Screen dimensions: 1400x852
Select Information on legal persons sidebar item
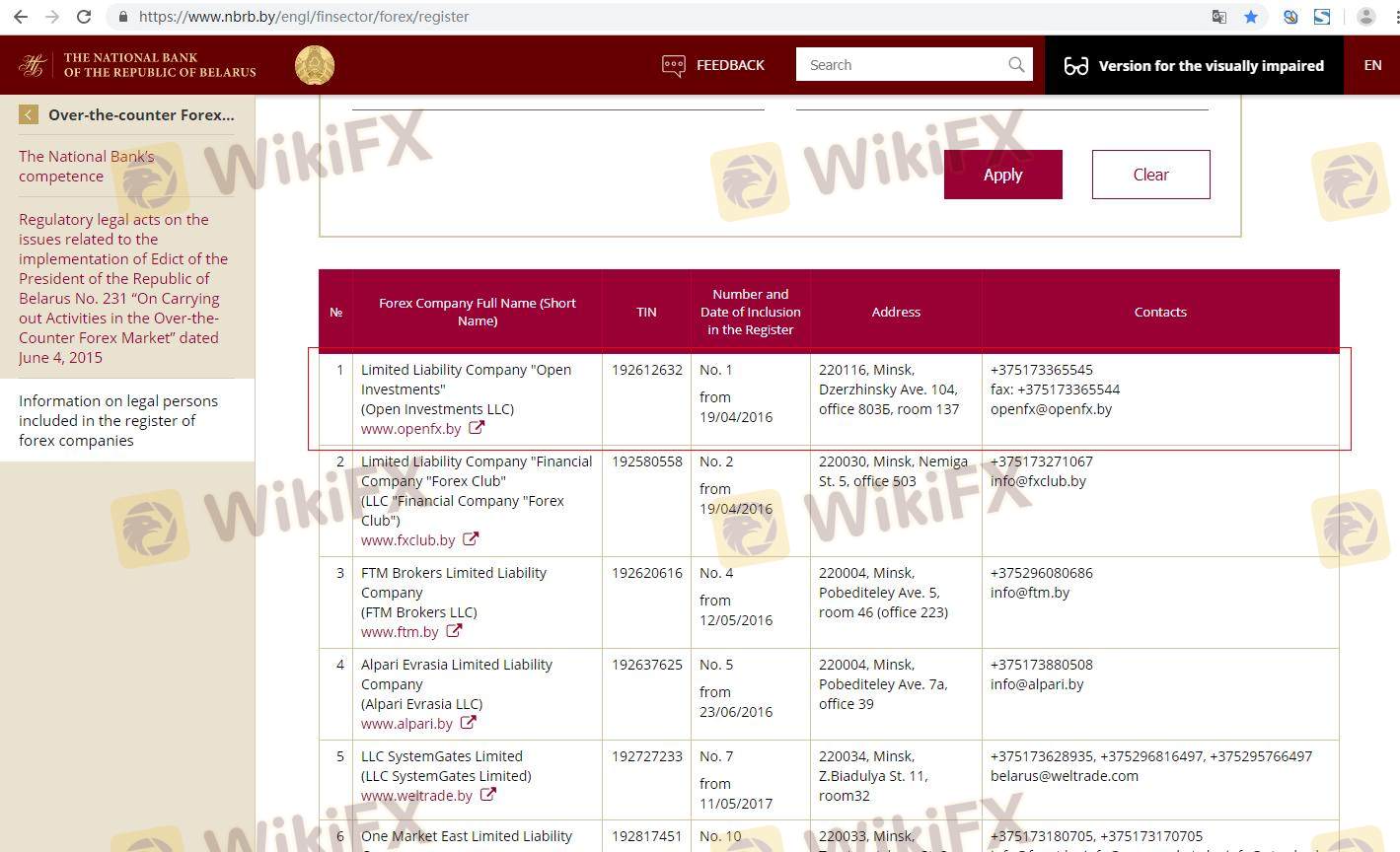[118, 420]
